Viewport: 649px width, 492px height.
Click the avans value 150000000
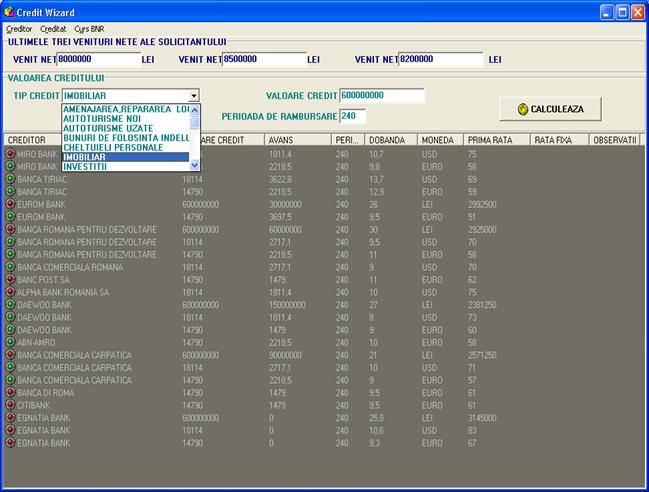coord(287,305)
